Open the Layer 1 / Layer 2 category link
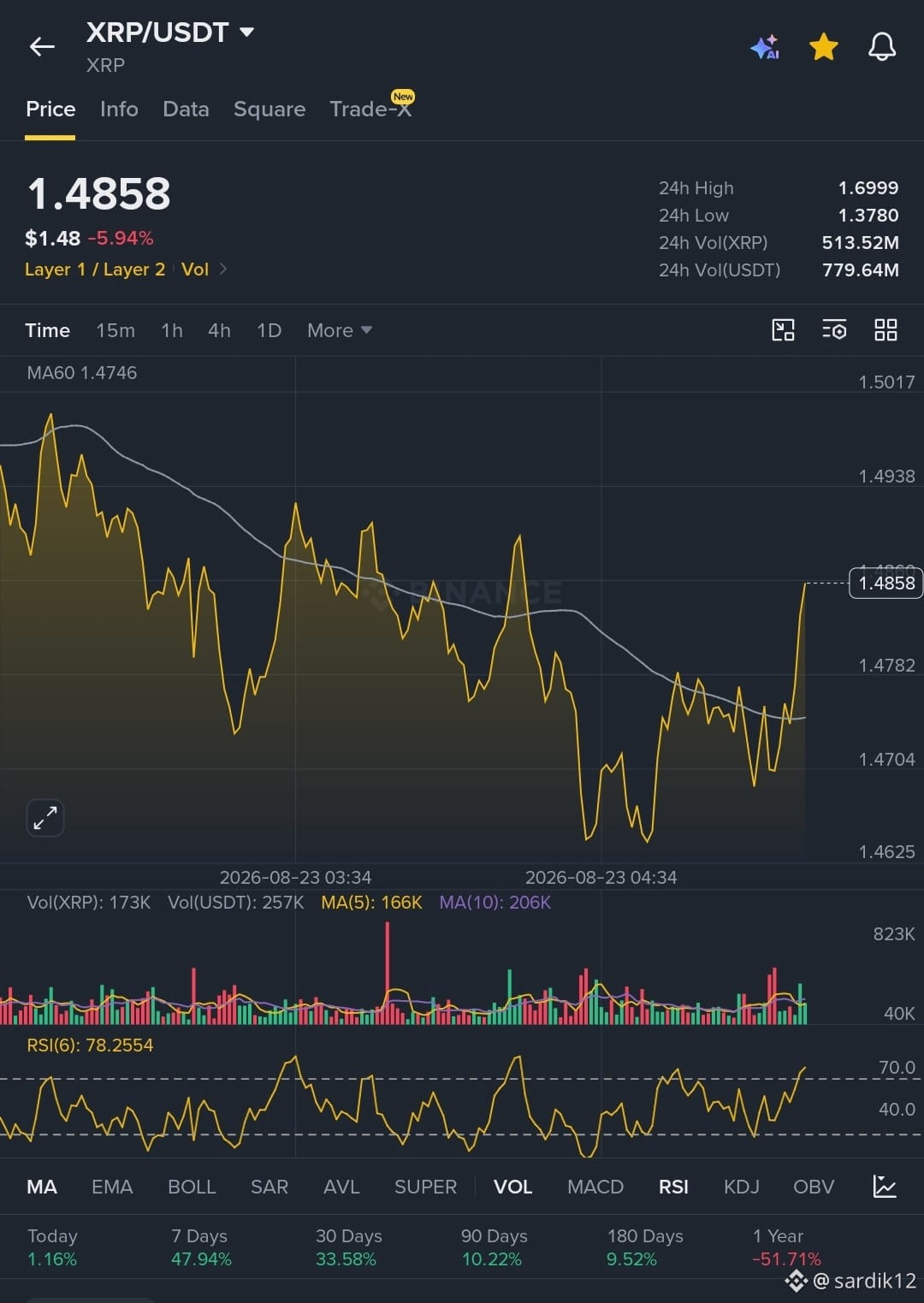The image size is (924, 1303). pos(95,269)
